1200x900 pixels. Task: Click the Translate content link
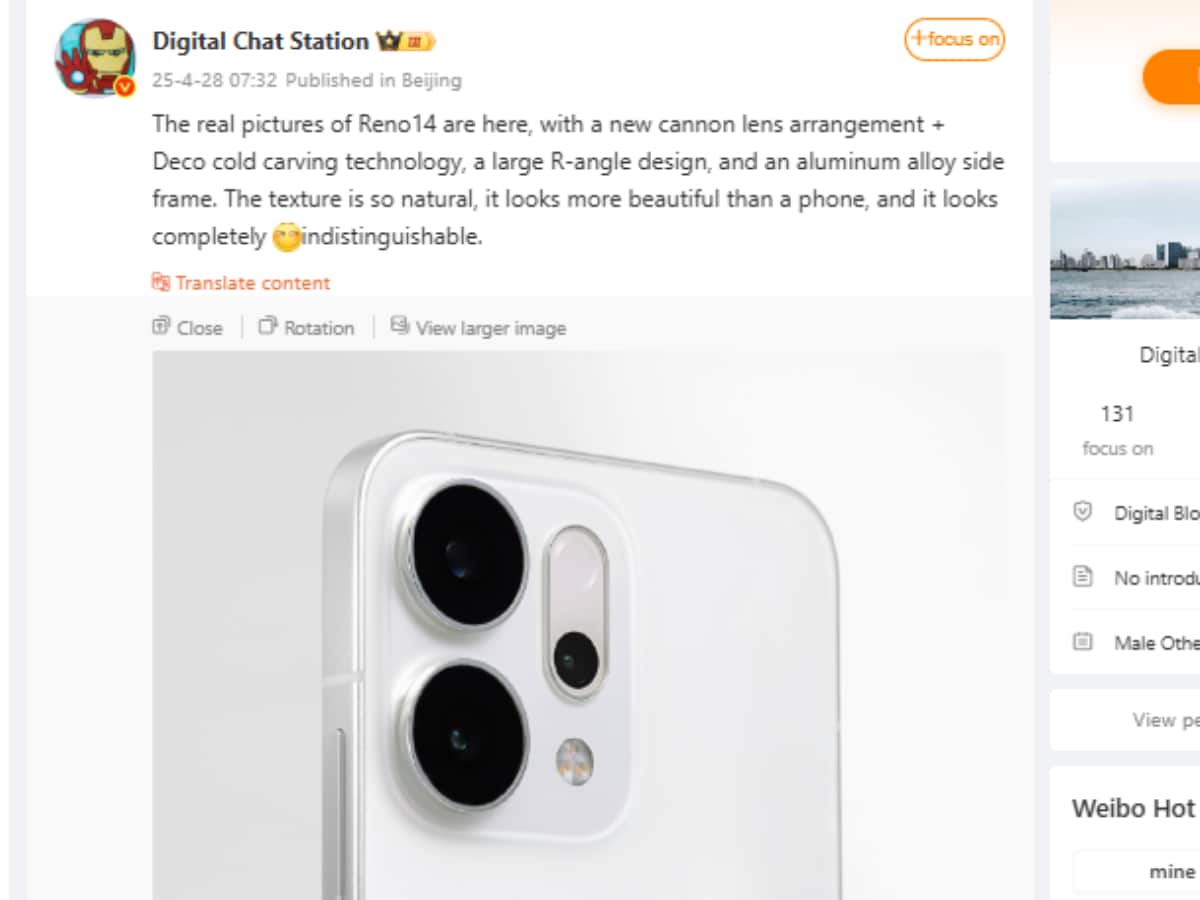coord(253,283)
